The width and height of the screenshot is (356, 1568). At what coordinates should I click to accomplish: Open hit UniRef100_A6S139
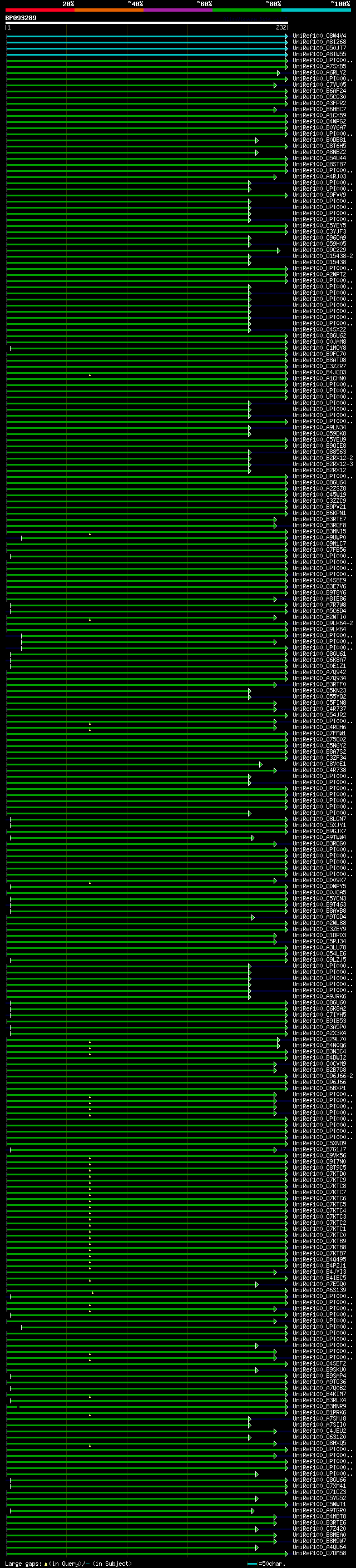[x=319, y=1289]
